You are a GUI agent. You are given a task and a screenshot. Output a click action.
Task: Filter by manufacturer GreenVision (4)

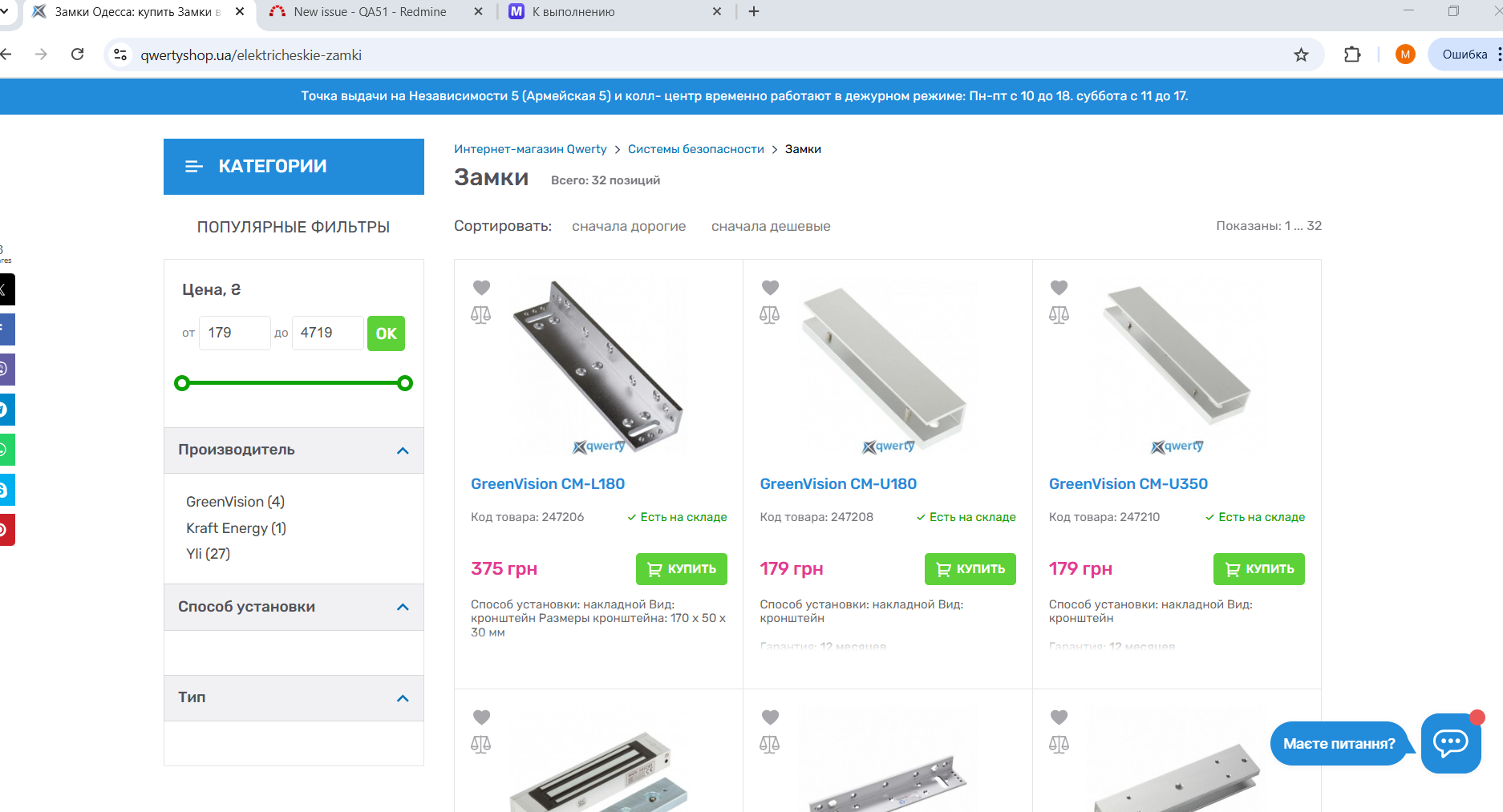pyautogui.click(x=235, y=502)
